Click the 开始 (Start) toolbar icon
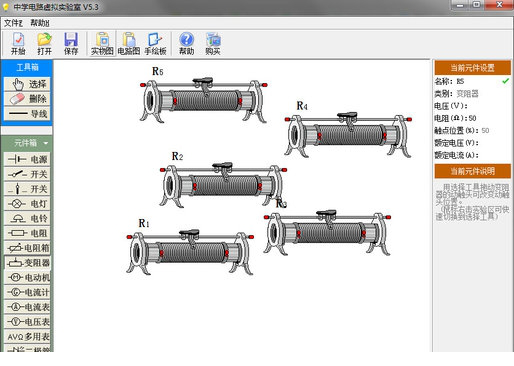Screen dimensions: 514x366 tap(18, 44)
